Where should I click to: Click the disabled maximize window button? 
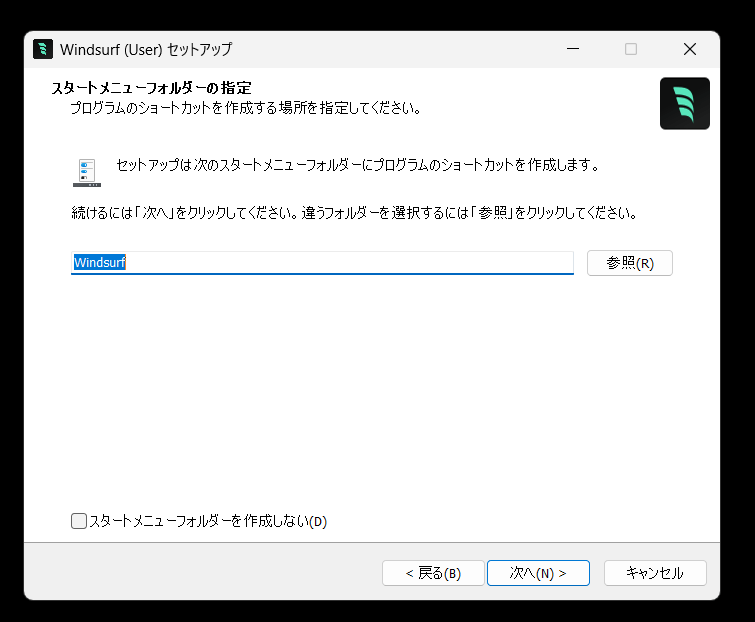[631, 49]
